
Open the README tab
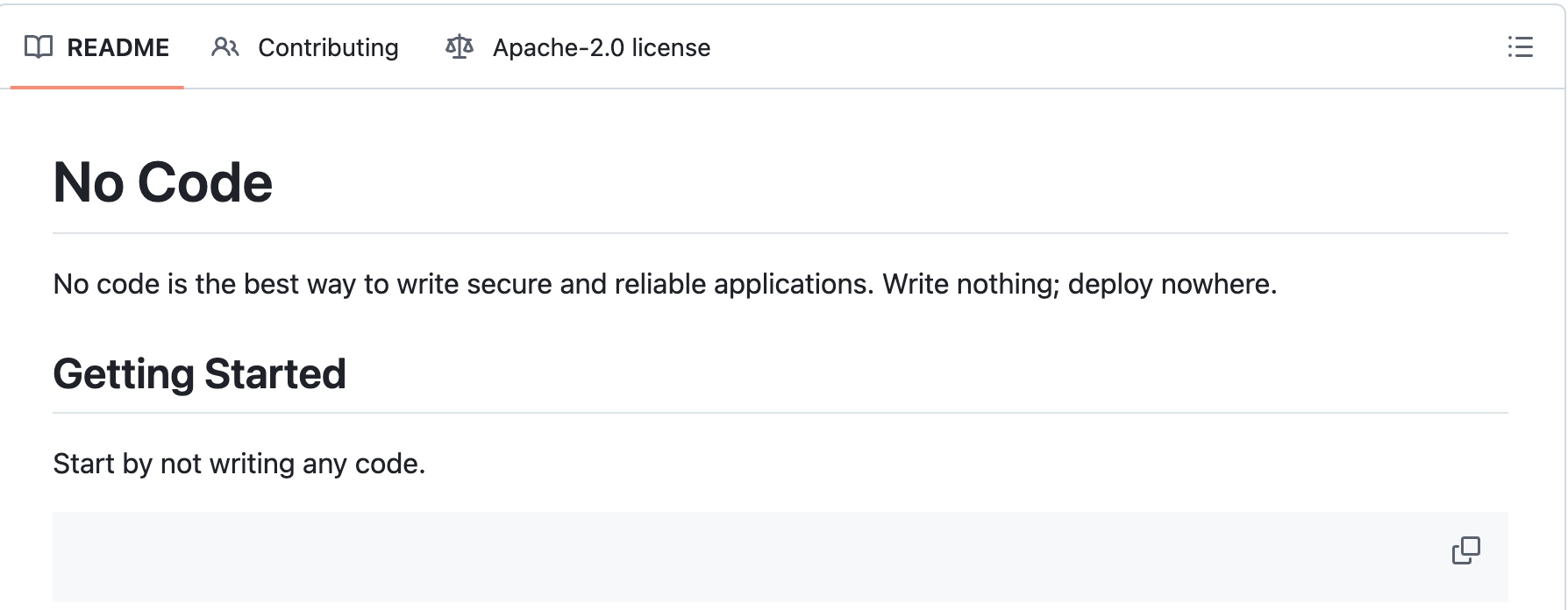pyautogui.click(x=97, y=47)
